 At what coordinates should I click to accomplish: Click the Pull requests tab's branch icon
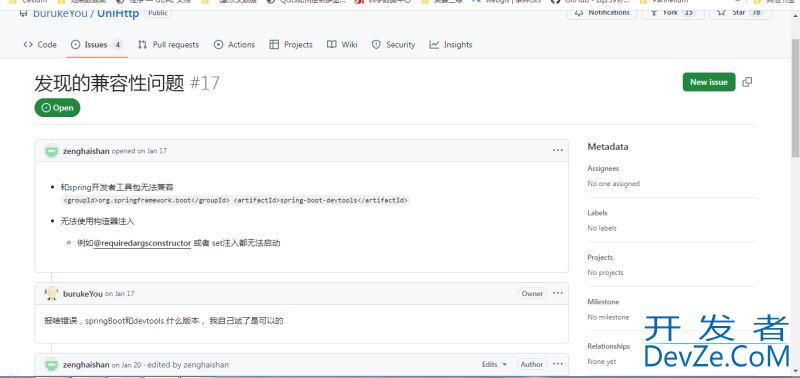tap(142, 45)
